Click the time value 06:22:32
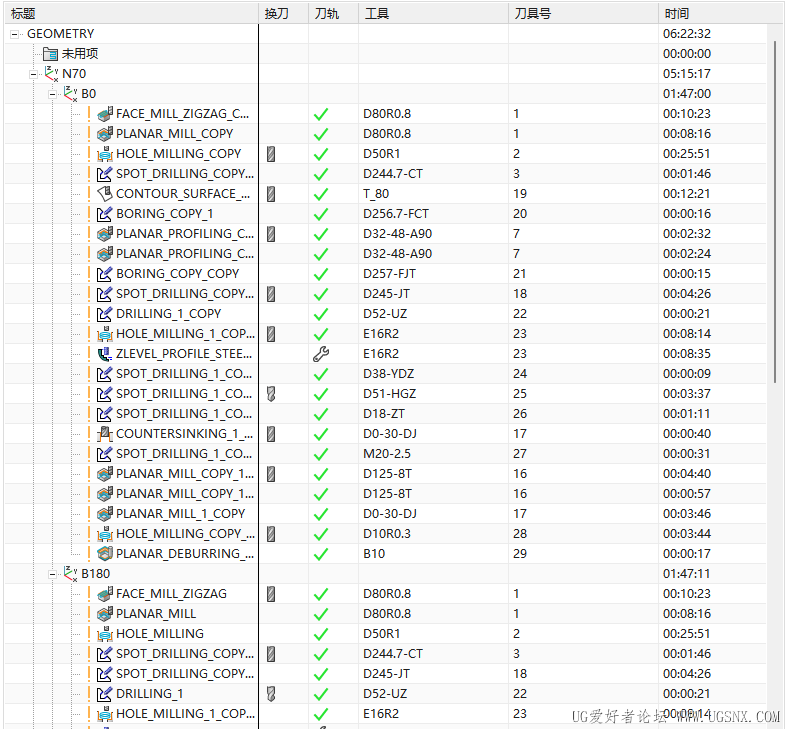 tap(687, 34)
